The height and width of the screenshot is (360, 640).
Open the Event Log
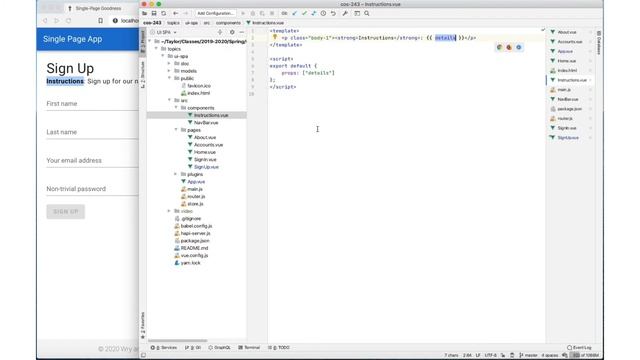579,347
